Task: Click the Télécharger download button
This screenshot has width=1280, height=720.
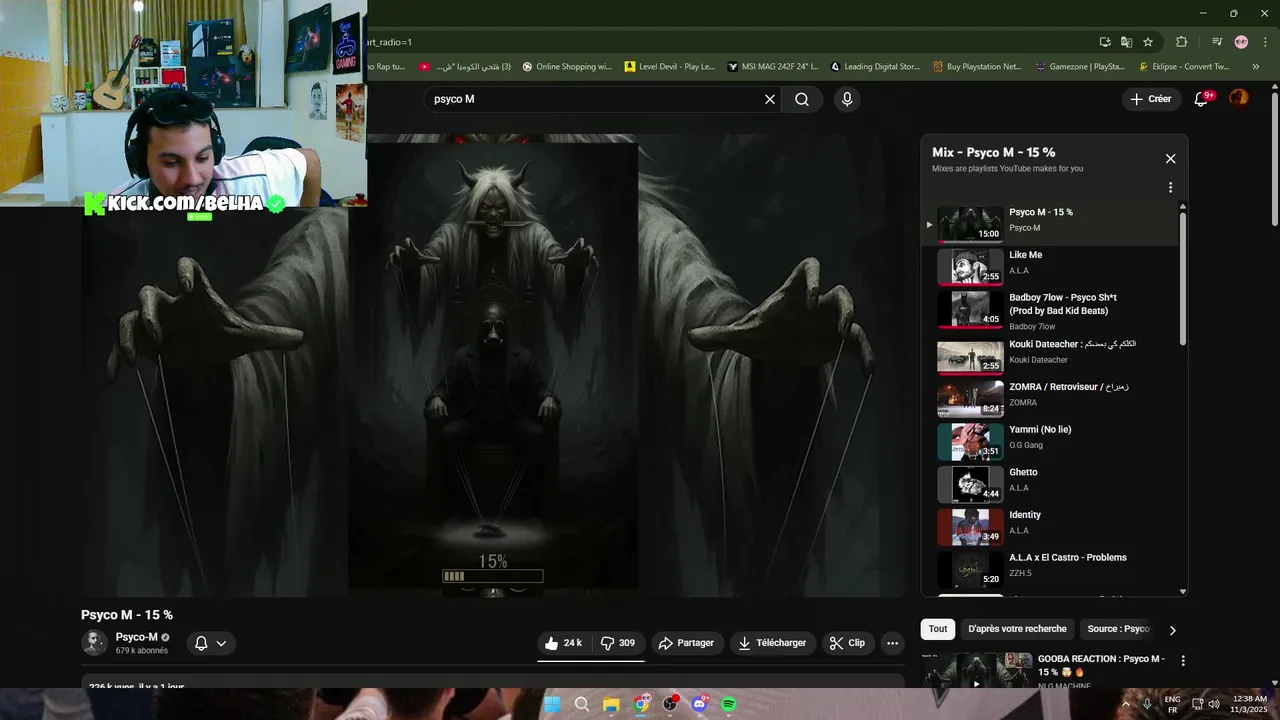Action: point(773,643)
